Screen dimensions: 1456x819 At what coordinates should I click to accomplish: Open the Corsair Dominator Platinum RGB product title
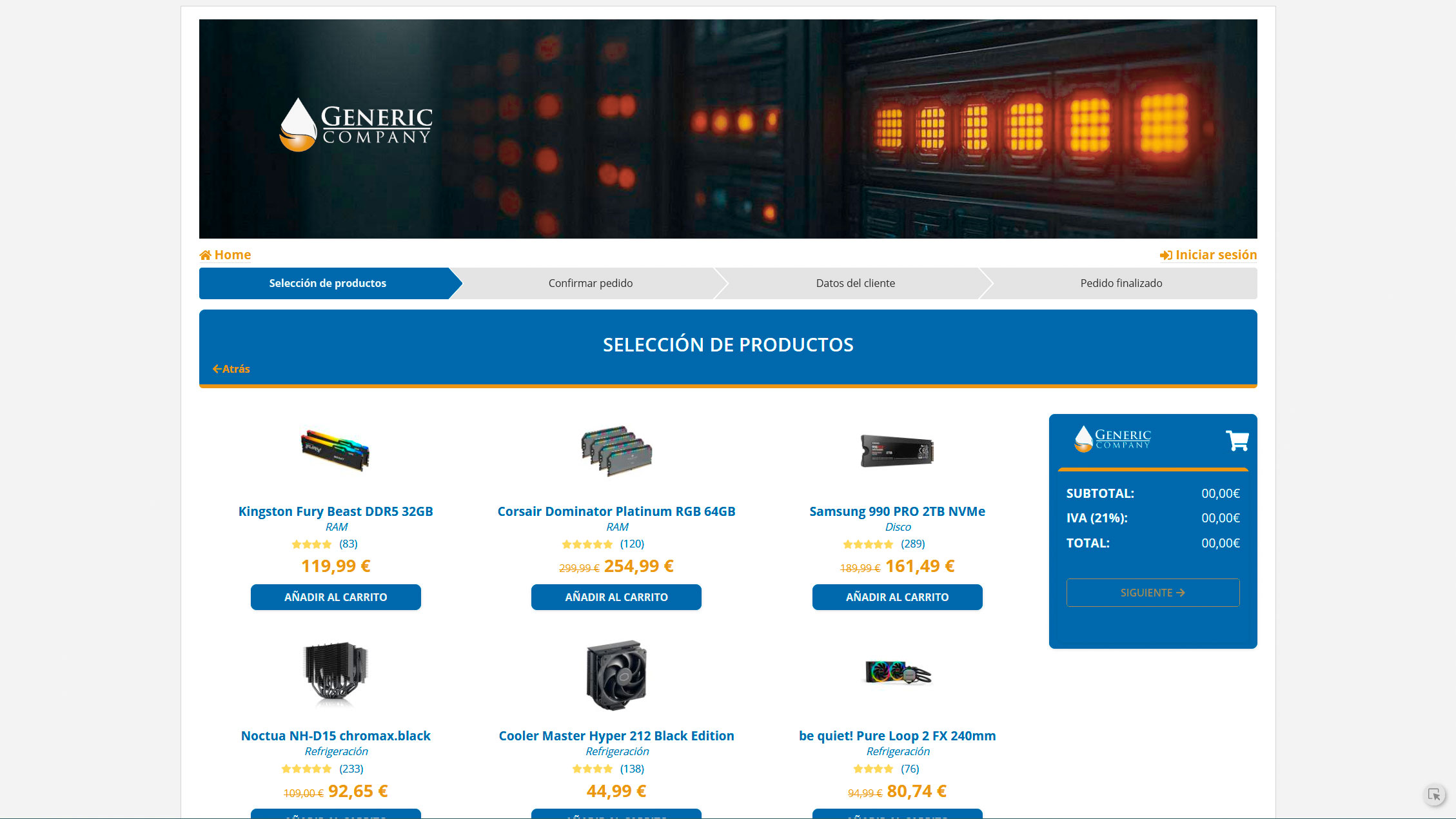coord(616,511)
